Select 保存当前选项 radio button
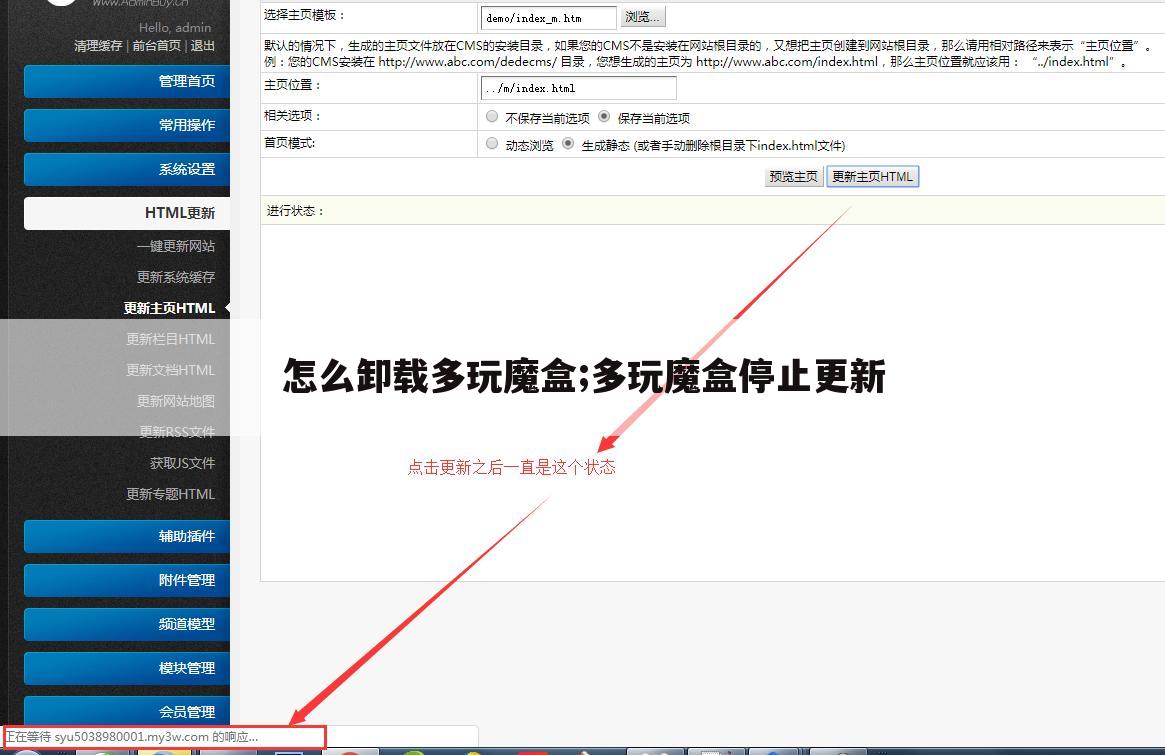 [604, 117]
